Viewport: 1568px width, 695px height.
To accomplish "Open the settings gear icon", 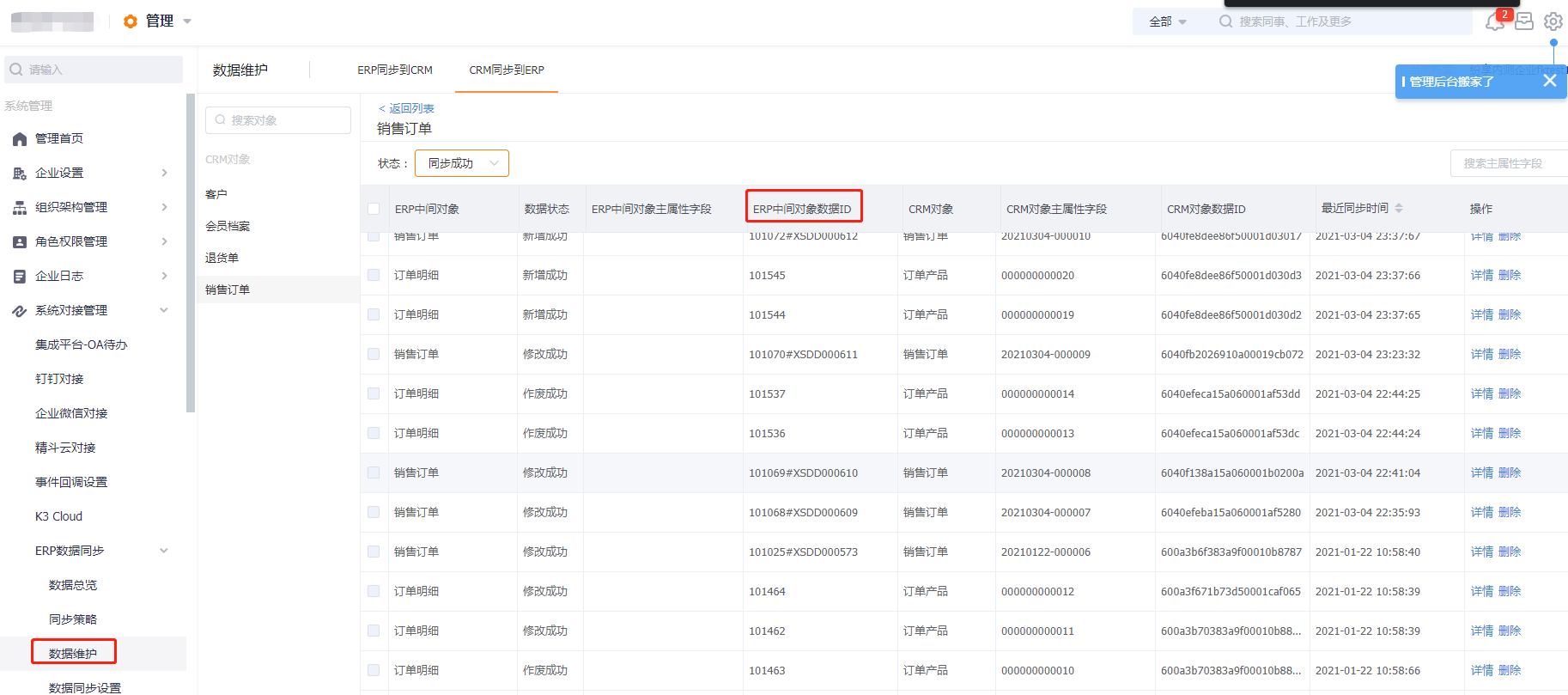I will [x=1553, y=21].
